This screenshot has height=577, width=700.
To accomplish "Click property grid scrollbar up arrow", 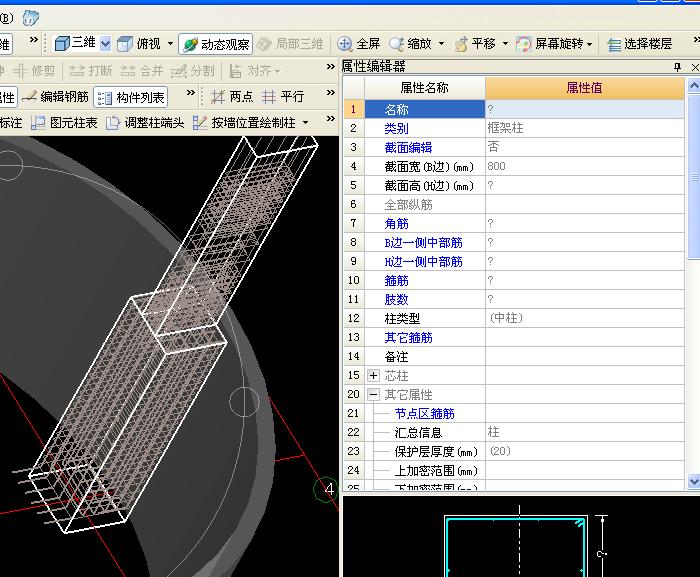I will point(693,84).
